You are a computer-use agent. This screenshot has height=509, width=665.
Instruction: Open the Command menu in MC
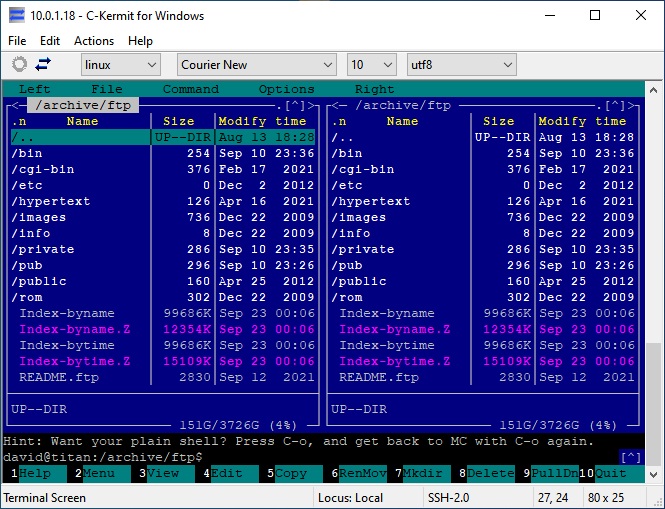pyautogui.click(x=191, y=89)
